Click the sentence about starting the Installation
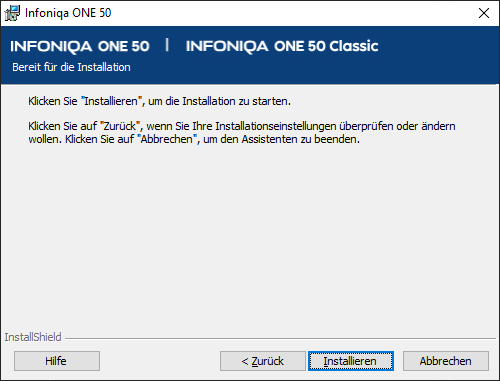Screen dimensions: 500x381 point(159,101)
